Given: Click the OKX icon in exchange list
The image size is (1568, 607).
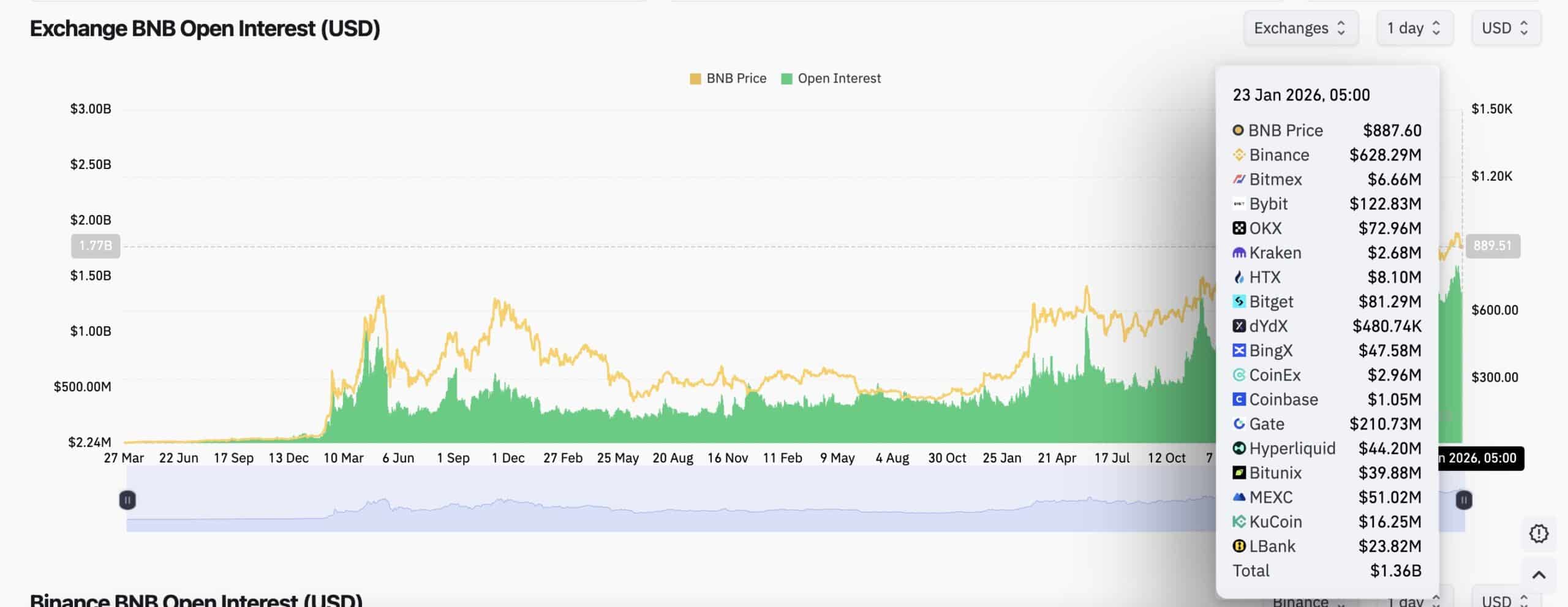Looking at the screenshot, I should point(1238,228).
